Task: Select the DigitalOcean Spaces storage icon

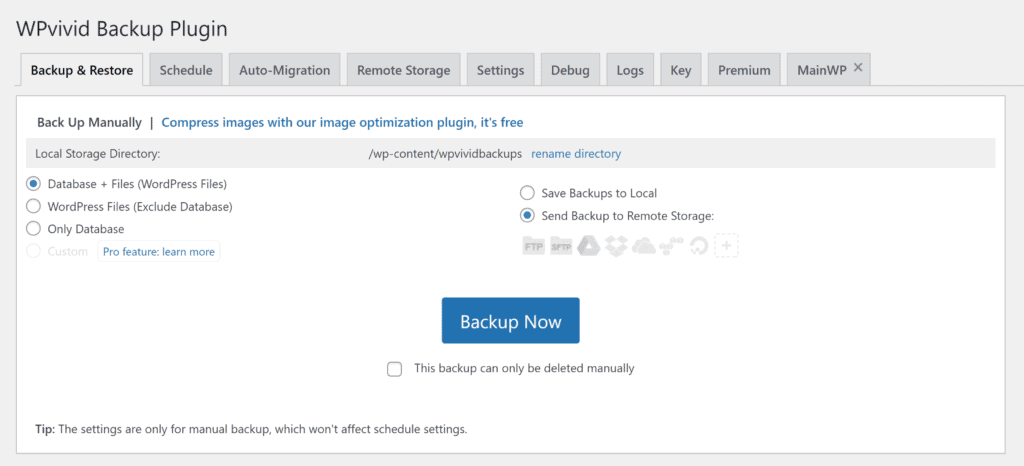Action: [699, 247]
